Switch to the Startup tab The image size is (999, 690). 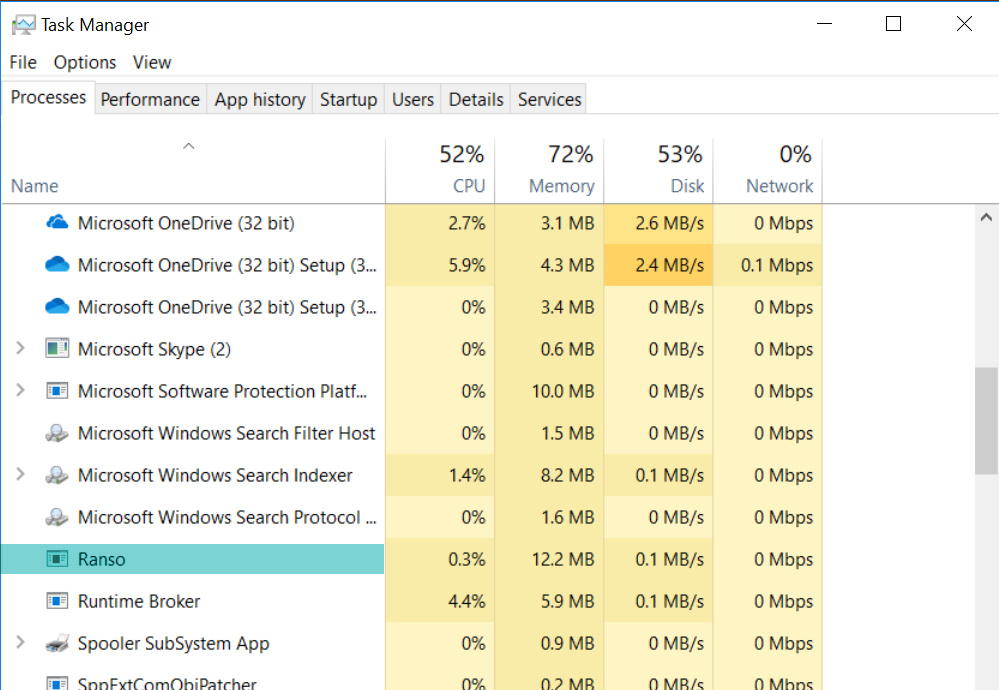coord(348,99)
